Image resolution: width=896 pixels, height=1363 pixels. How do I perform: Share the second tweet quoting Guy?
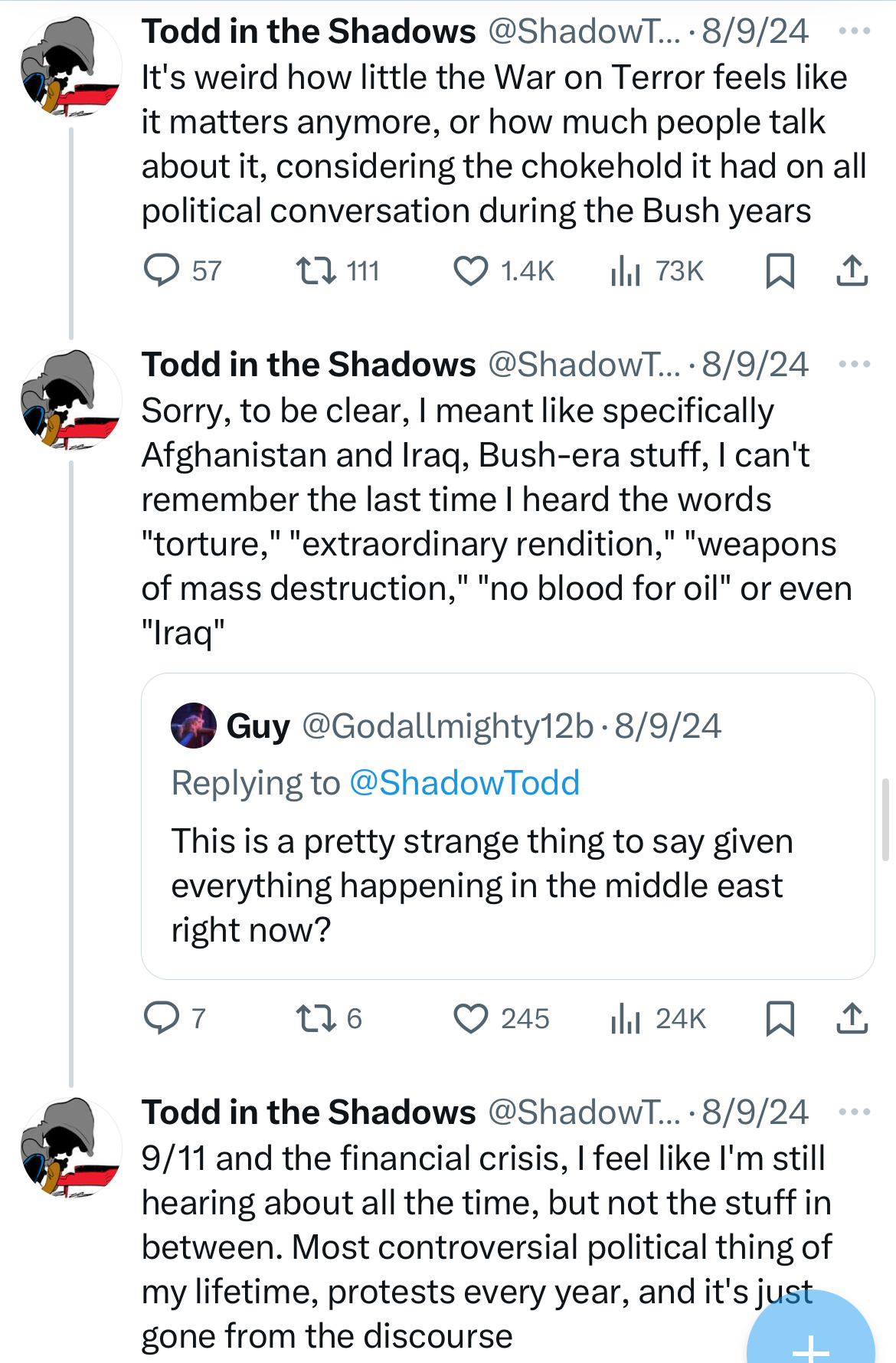click(852, 1019)
